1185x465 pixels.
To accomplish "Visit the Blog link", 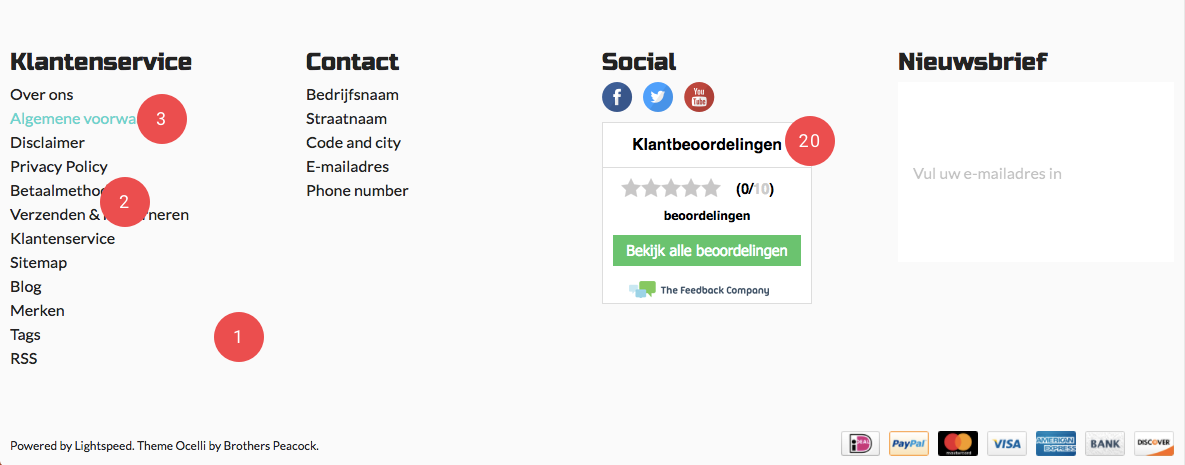I will click(x=26, y=287).
